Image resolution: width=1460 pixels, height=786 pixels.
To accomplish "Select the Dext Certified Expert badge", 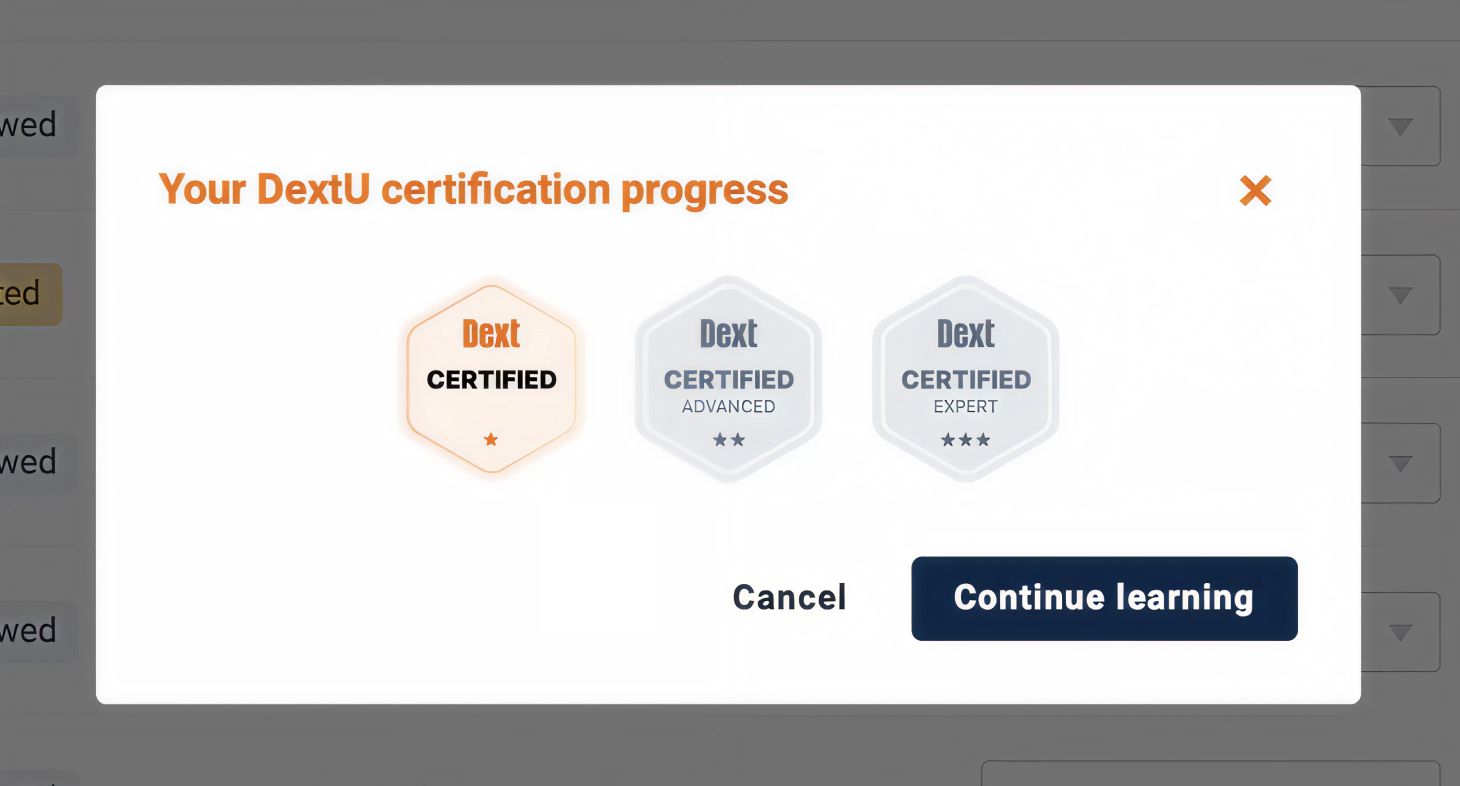I will point(966,379).
